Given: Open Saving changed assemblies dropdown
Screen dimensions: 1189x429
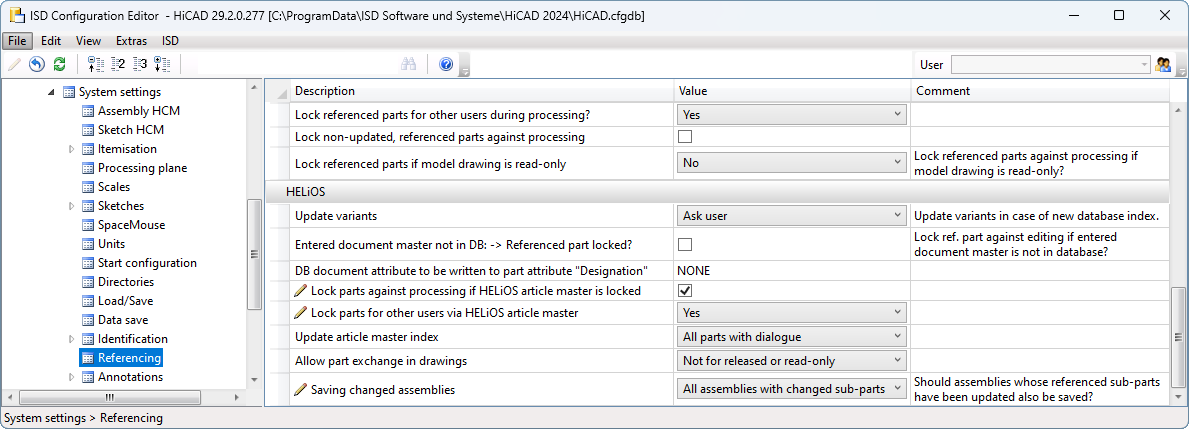Looking at the screenshot, I should click(x=792, y=389).
